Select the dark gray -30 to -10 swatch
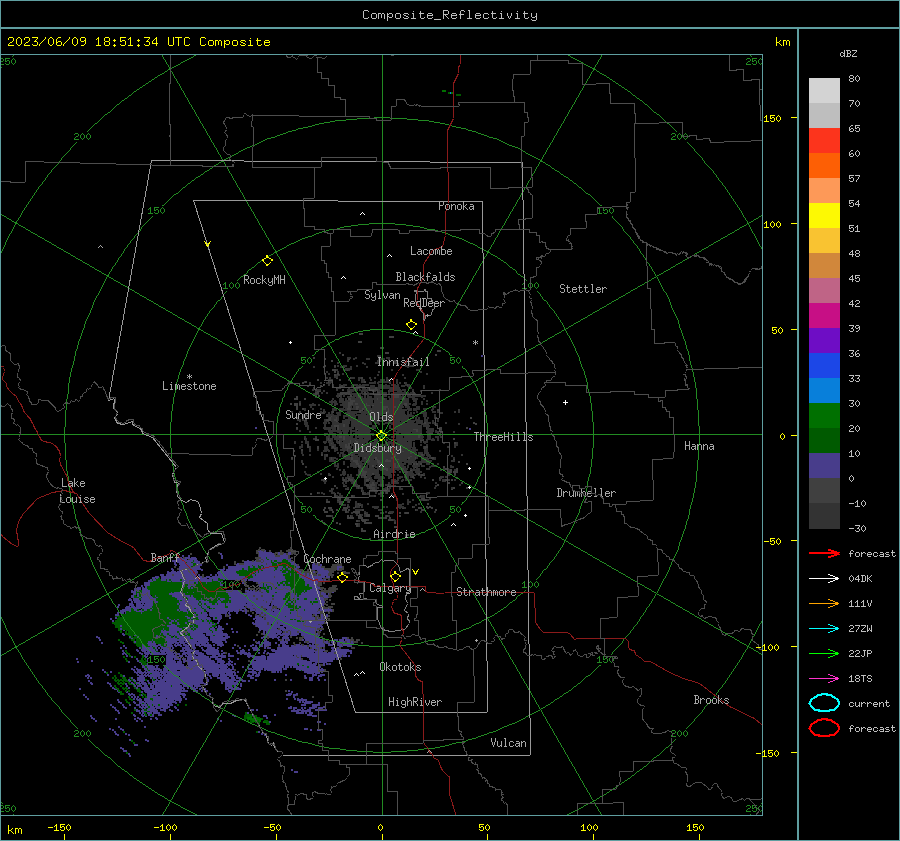 point(824,516)
